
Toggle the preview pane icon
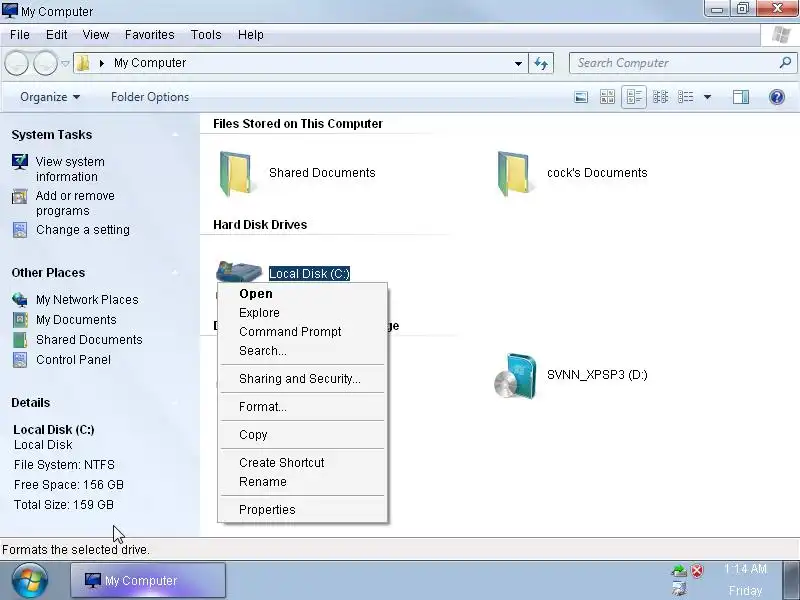[x=741, y=97]
